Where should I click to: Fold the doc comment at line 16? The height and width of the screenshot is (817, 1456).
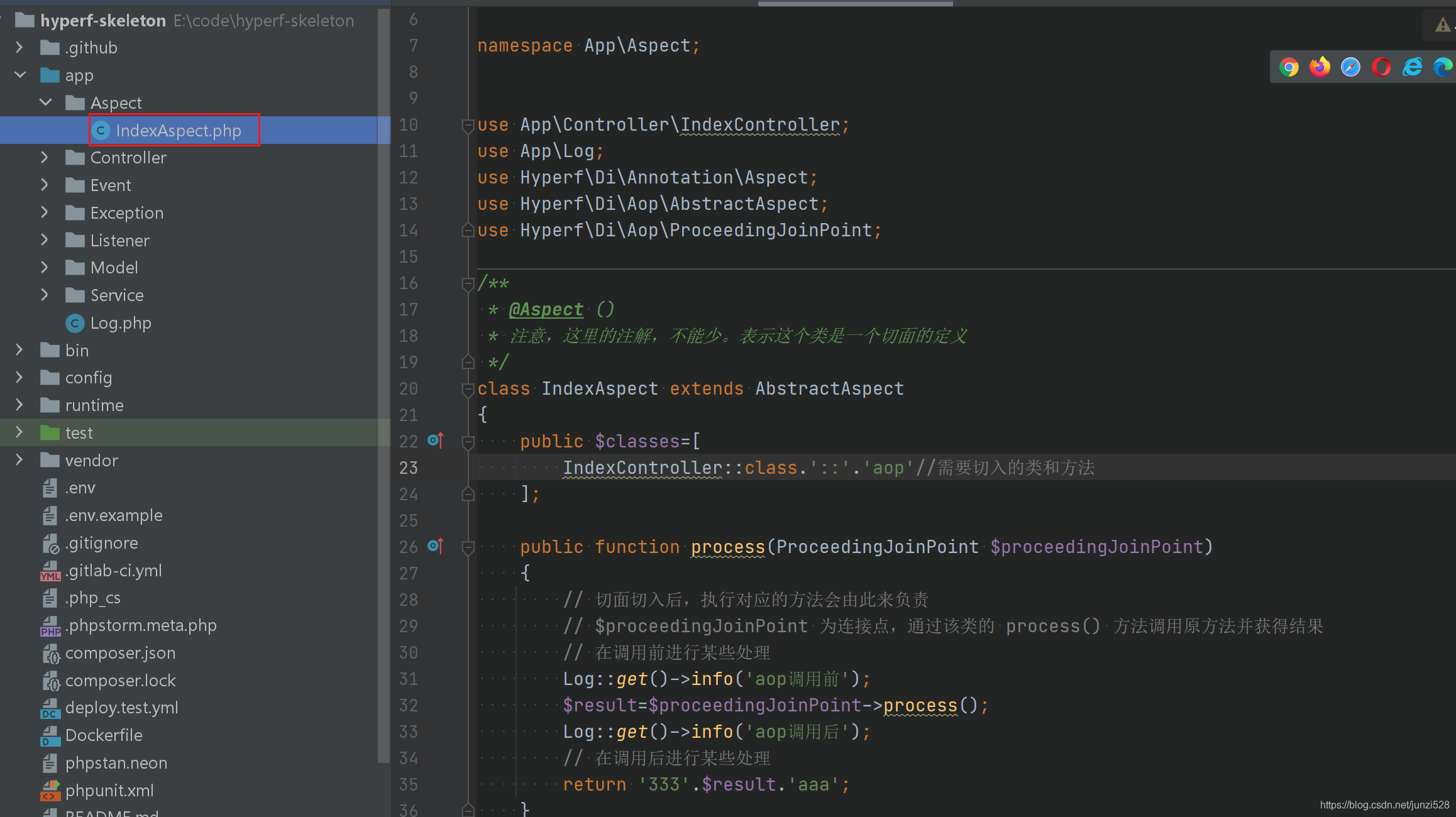pyautogui.click(x=468, y=284)
